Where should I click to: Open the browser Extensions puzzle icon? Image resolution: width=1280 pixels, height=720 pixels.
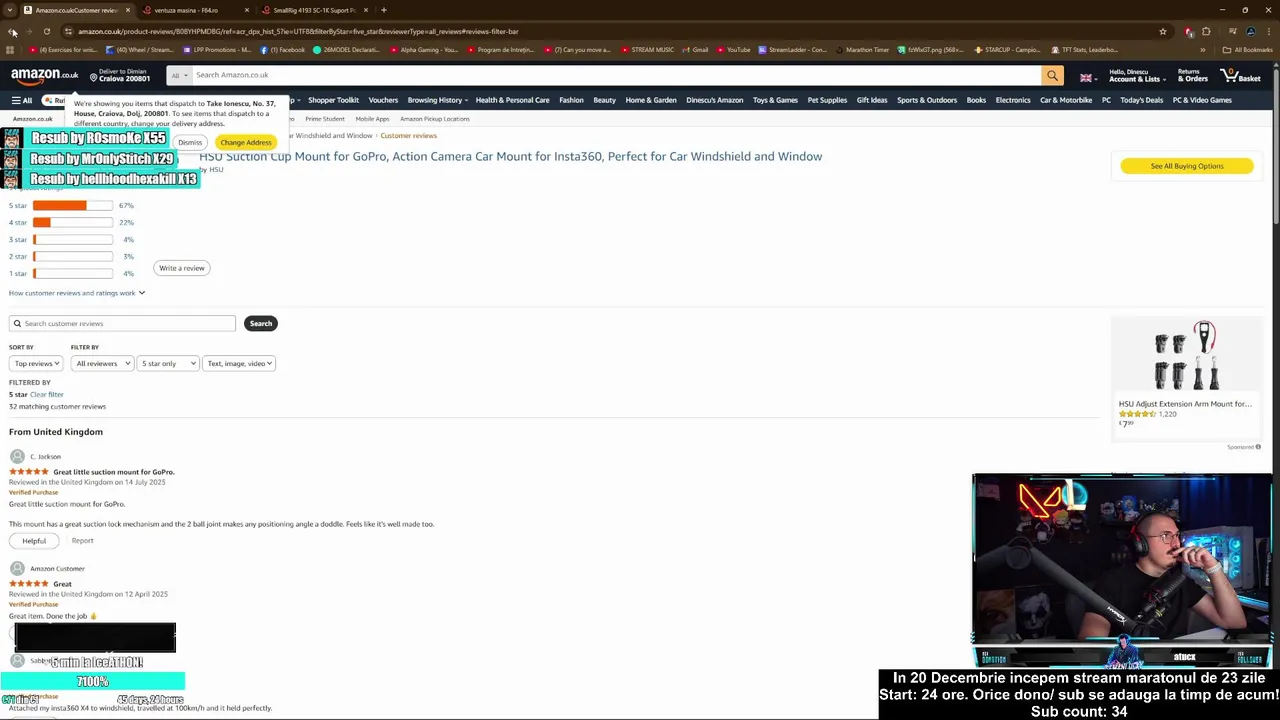1206,32
